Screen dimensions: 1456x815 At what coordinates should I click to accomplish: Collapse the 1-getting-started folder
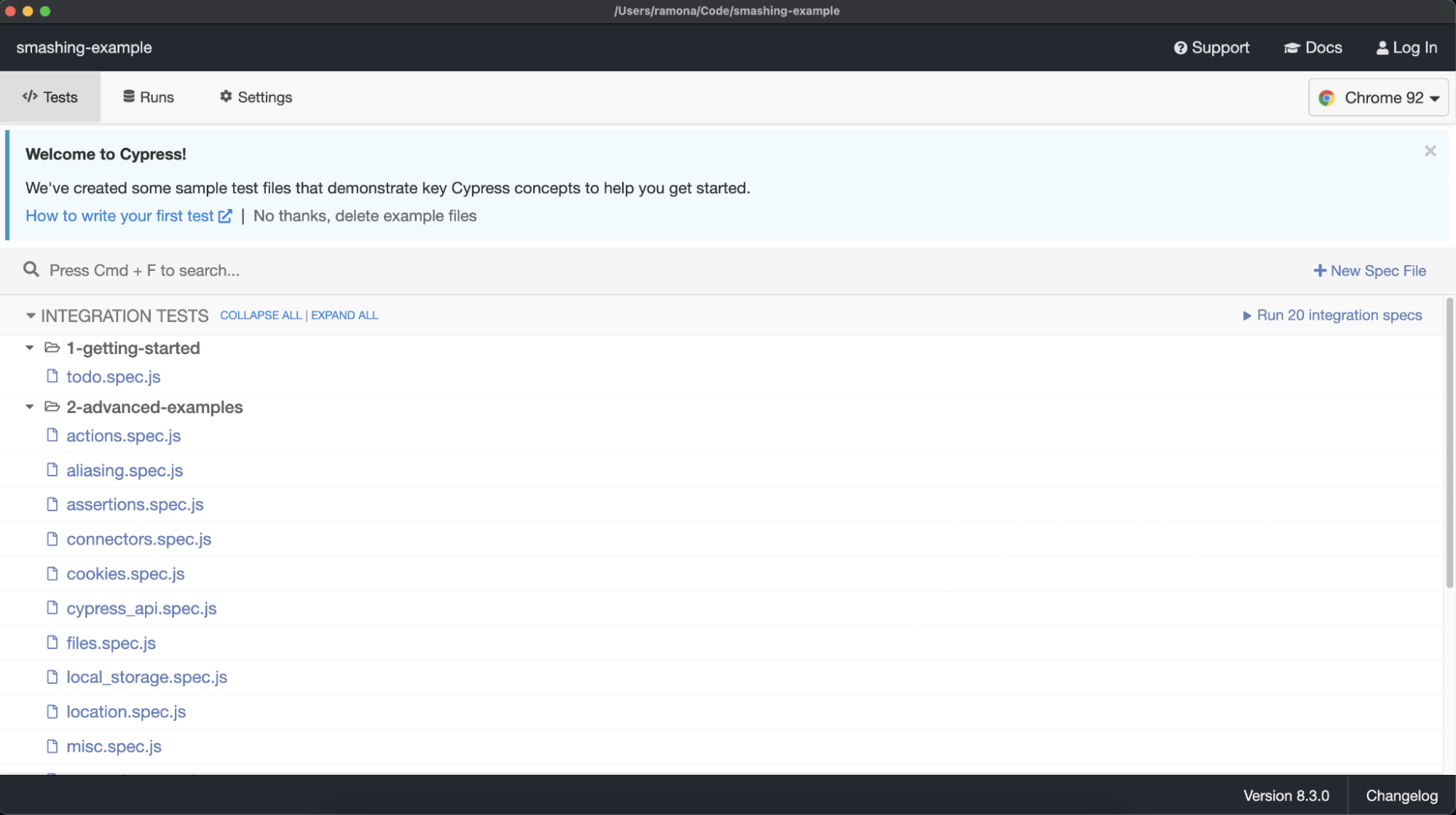pyautogui.click(x=30, y=348)
